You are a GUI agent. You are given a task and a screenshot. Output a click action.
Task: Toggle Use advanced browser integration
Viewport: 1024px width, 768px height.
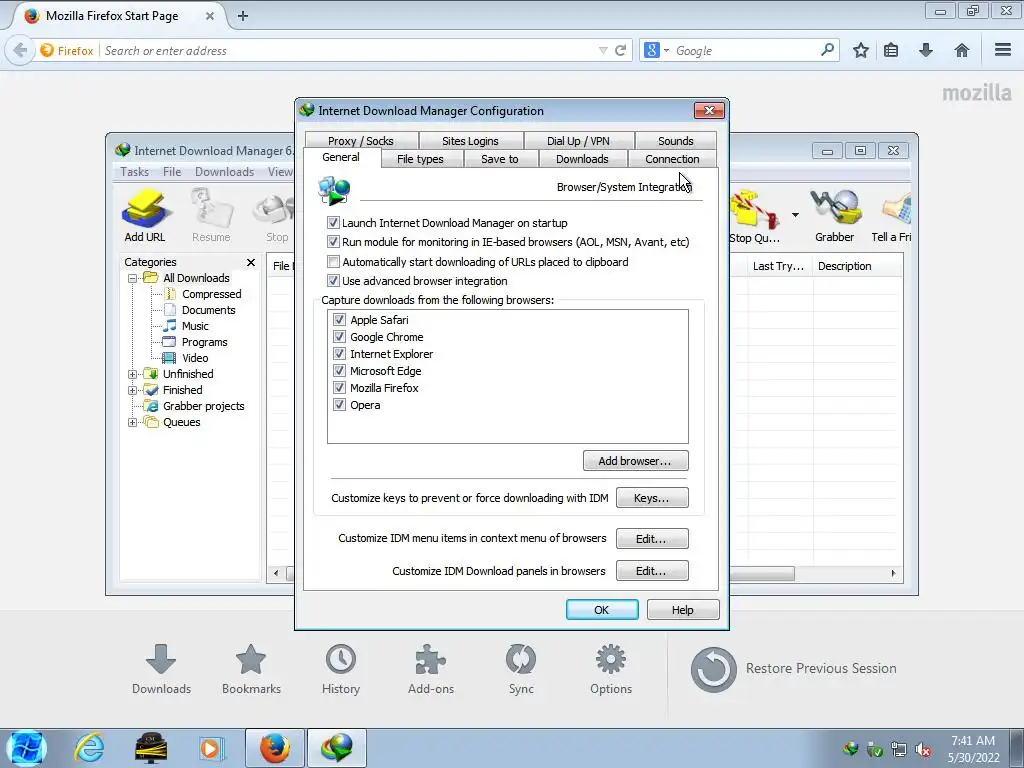tap(333, 281)
